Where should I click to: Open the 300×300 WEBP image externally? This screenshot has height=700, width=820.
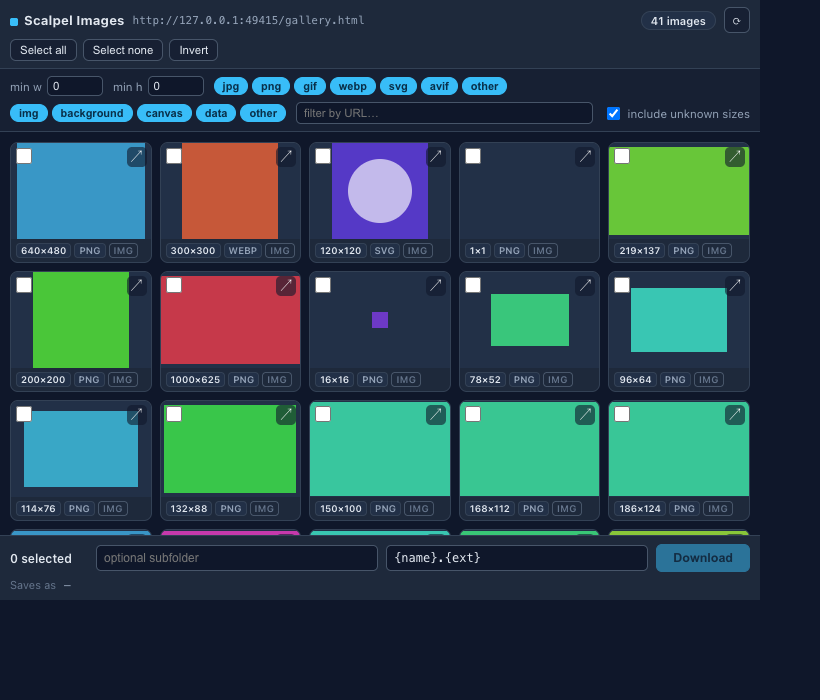tap(286, 156)
